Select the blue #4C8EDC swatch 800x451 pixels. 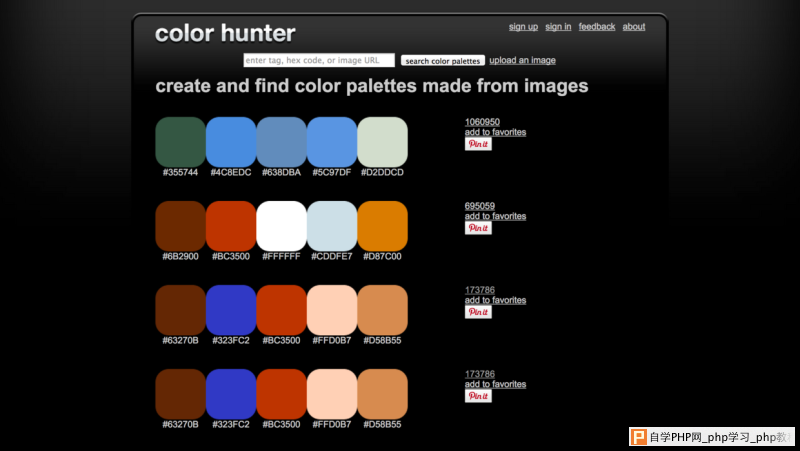pyautogui.click(x=231, y=142)
